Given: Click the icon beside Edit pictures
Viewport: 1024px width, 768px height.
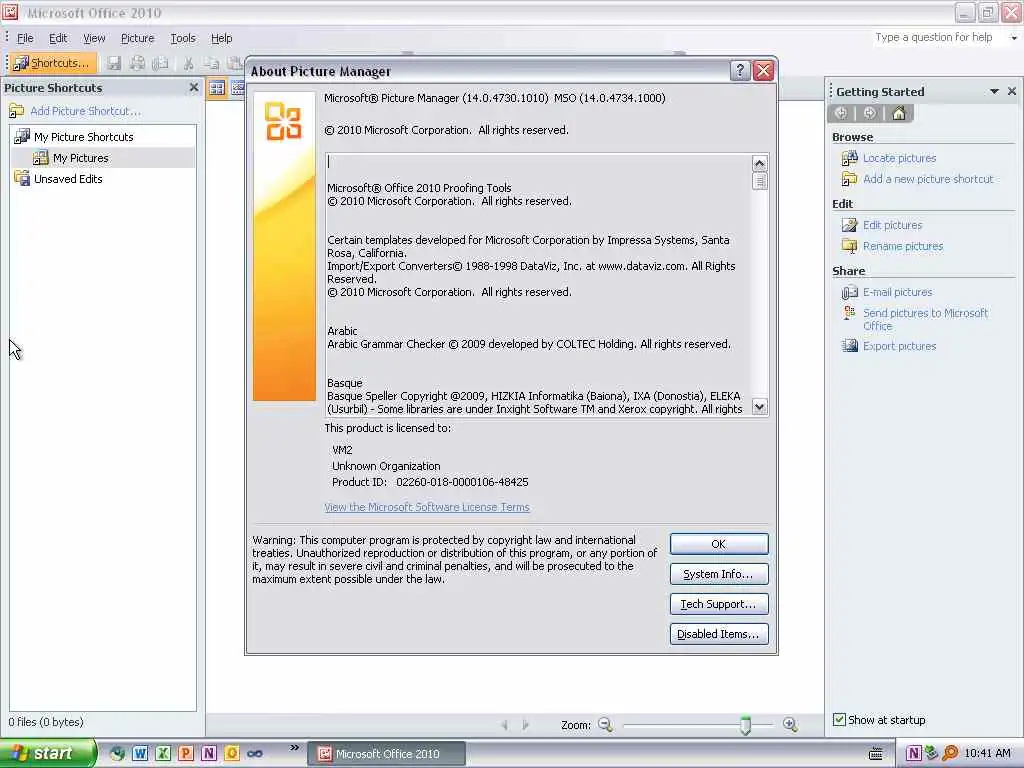Looking at the screenshot, I should (x=850, y=225).
